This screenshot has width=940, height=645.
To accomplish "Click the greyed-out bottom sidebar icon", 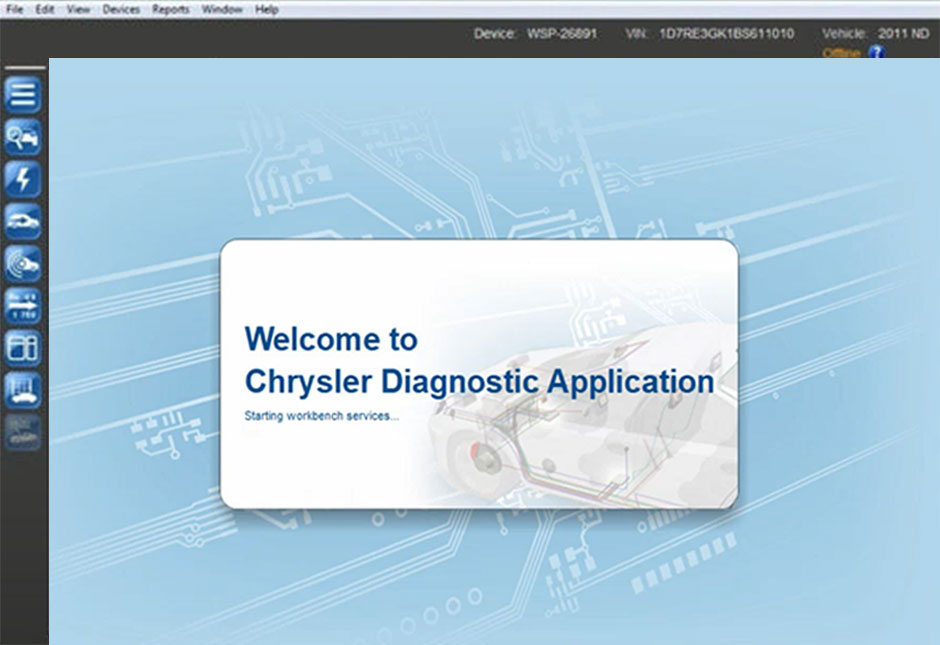I will coord(23,432).
